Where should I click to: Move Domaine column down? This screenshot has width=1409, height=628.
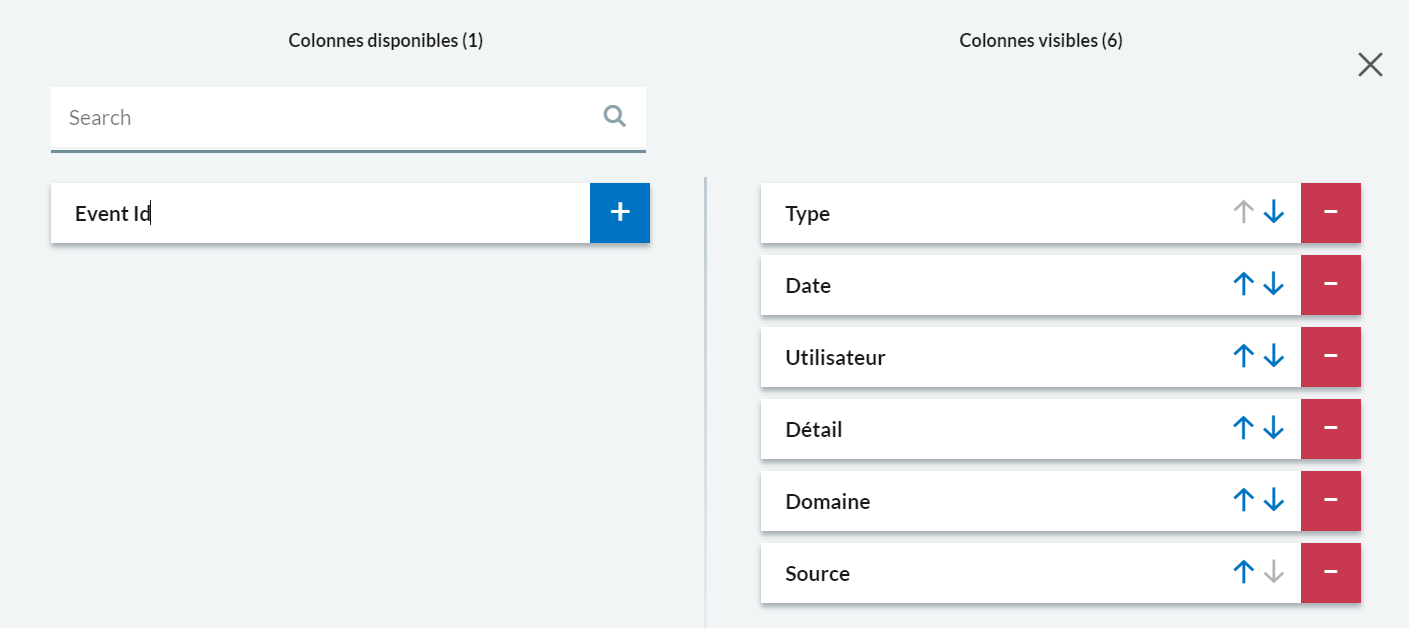click(1273, 501)
